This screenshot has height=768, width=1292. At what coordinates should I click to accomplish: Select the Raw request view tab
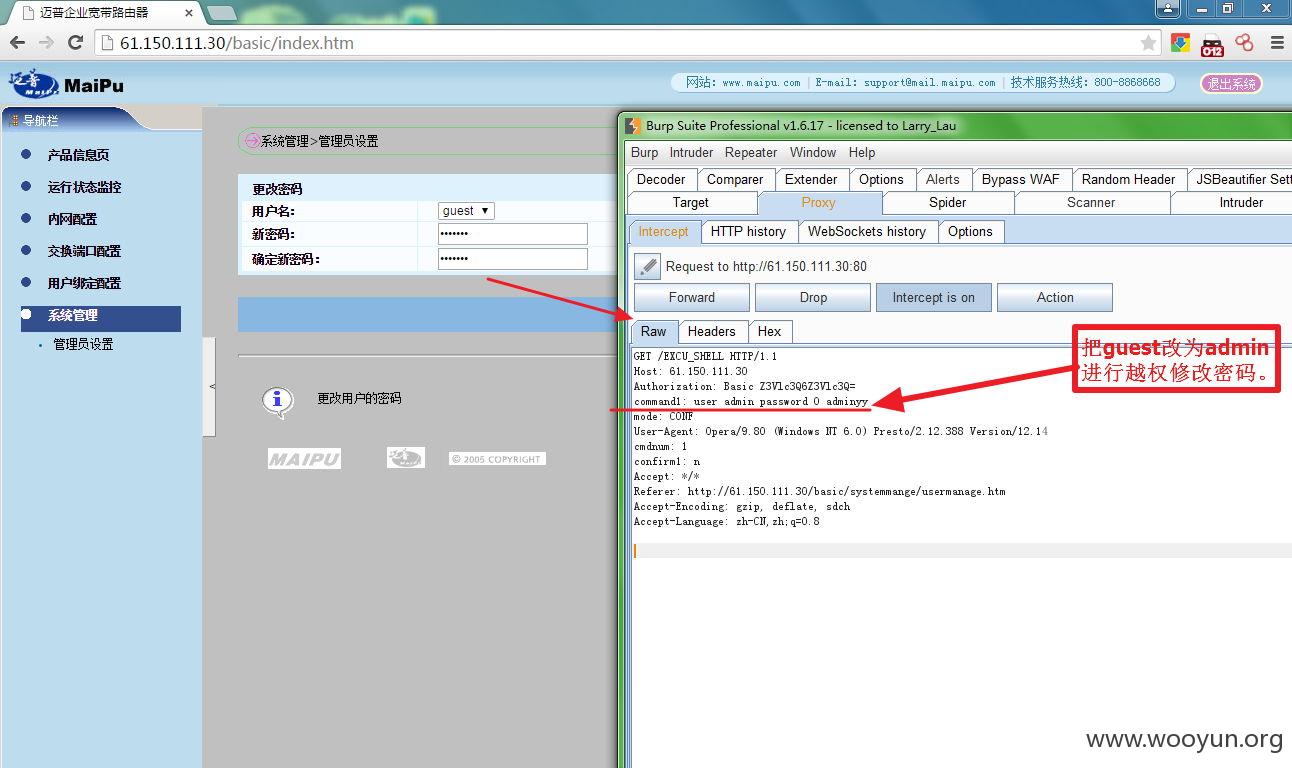pos(654,332)
